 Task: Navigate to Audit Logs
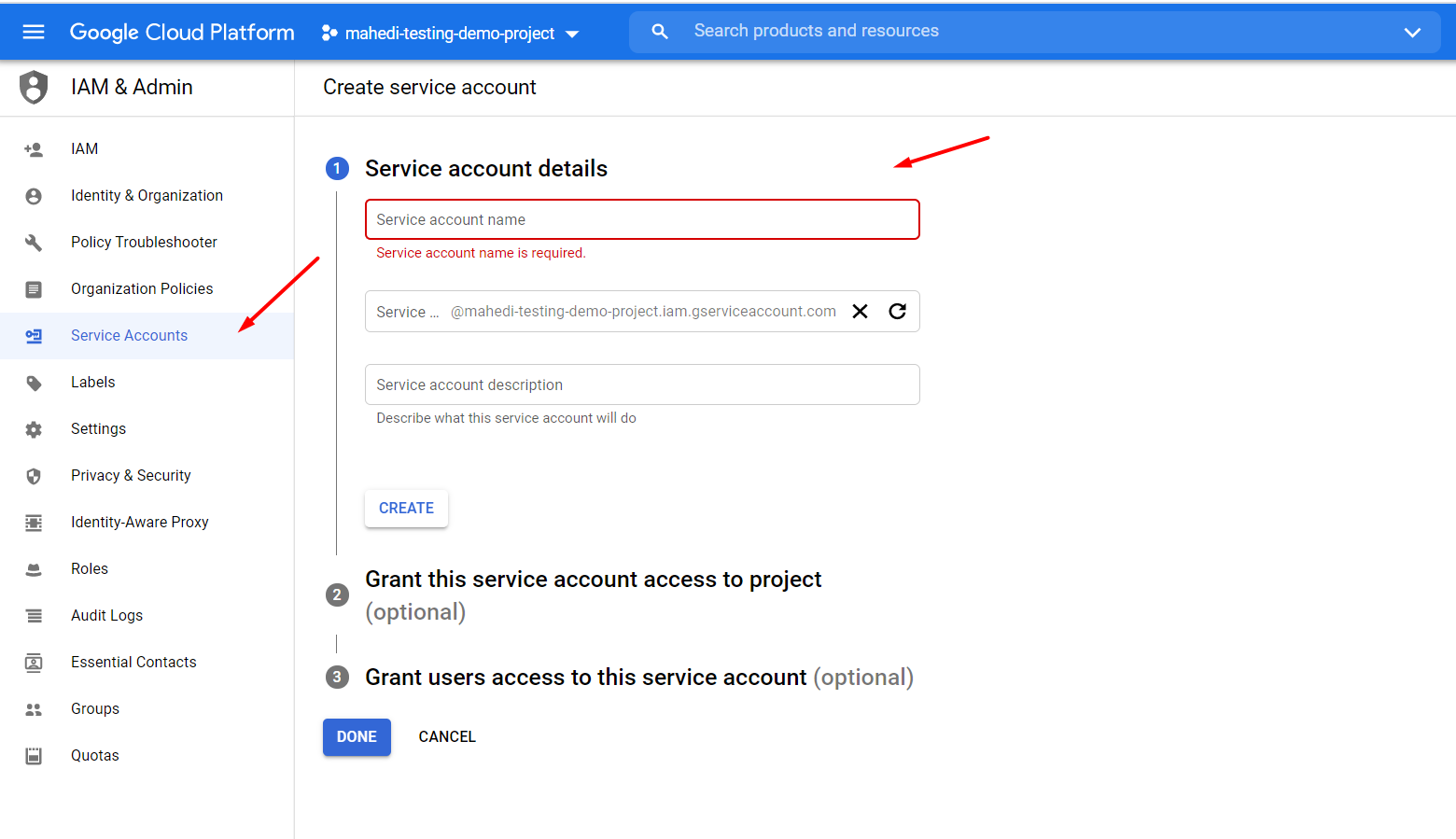point(106,615)
